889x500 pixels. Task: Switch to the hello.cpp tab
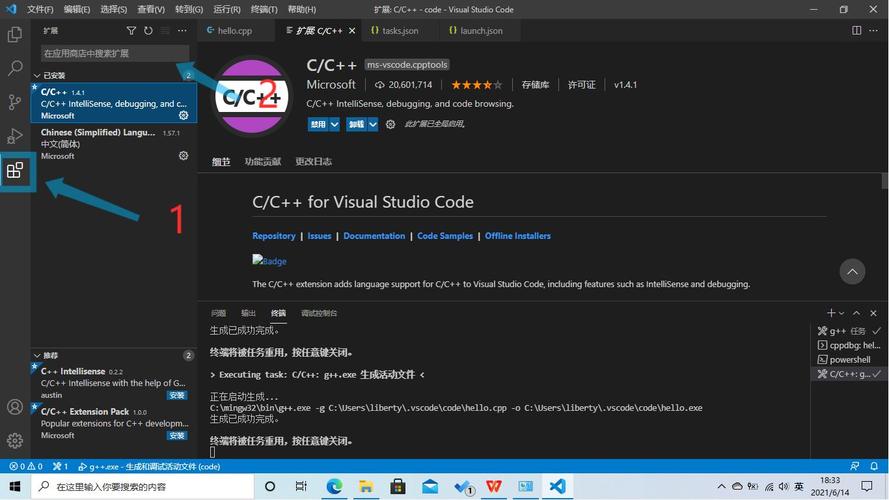(x=235, y=31)
